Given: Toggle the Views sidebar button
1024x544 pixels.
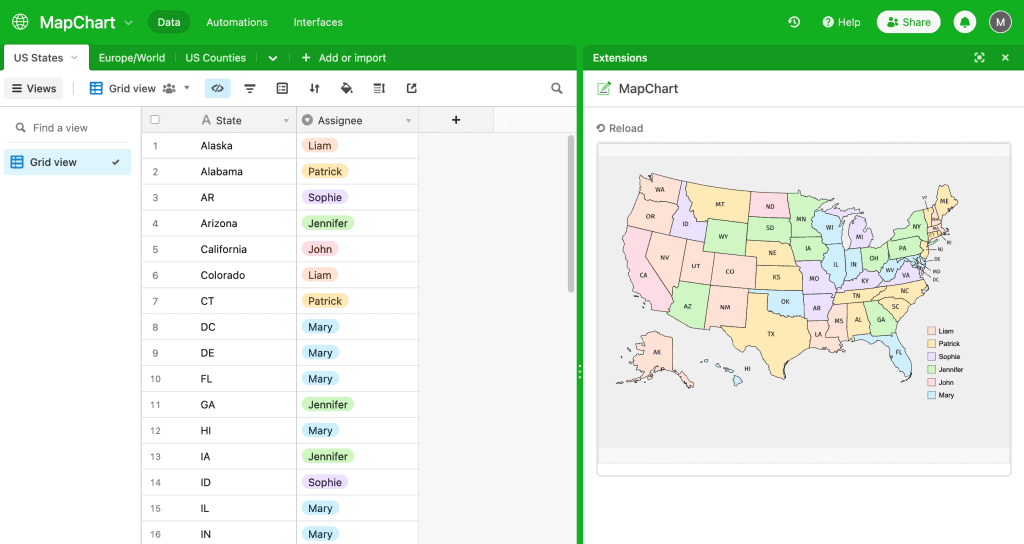Looking at the screenshot, I should coord(34,88).
